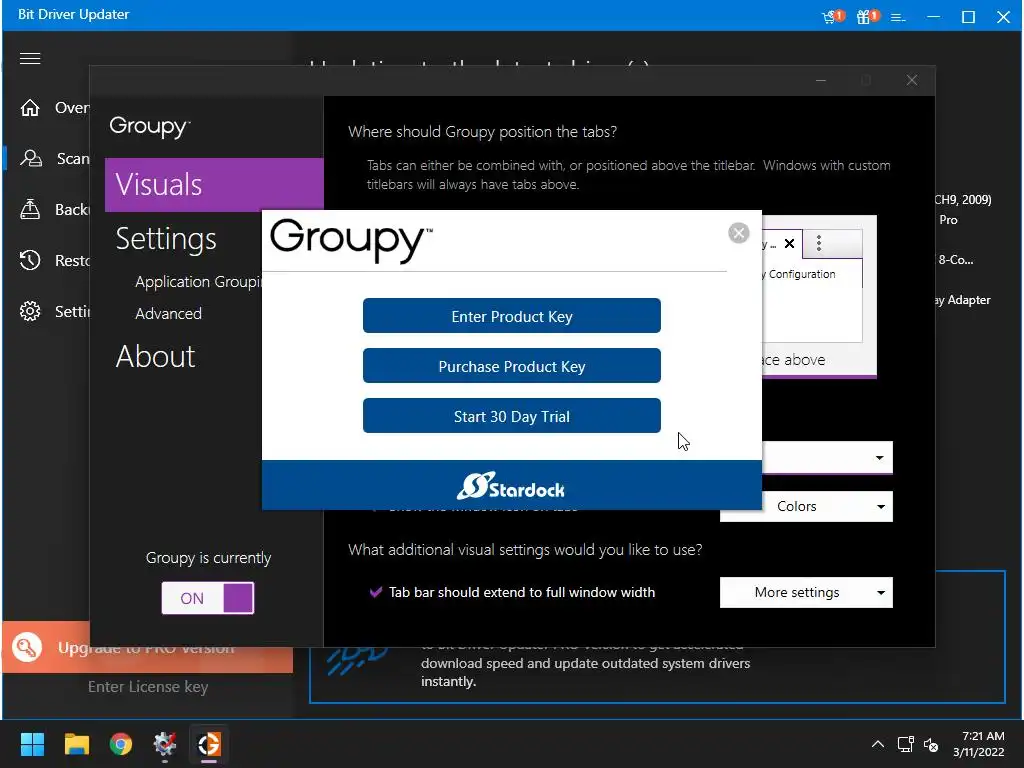
Task: Click the 'Groupy is currently' status text
Action: pyautogui.click(x=208, y=558)
